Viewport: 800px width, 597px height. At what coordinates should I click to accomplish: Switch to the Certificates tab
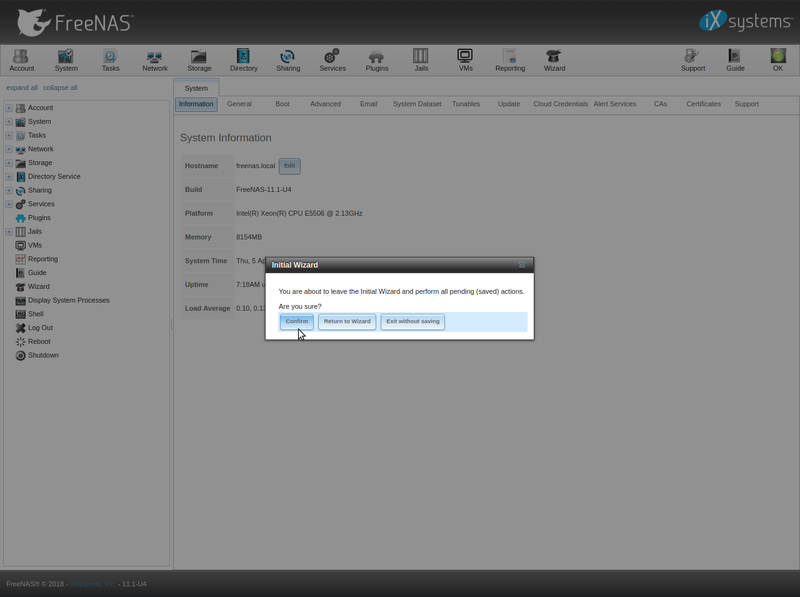[x=703, y=104]
